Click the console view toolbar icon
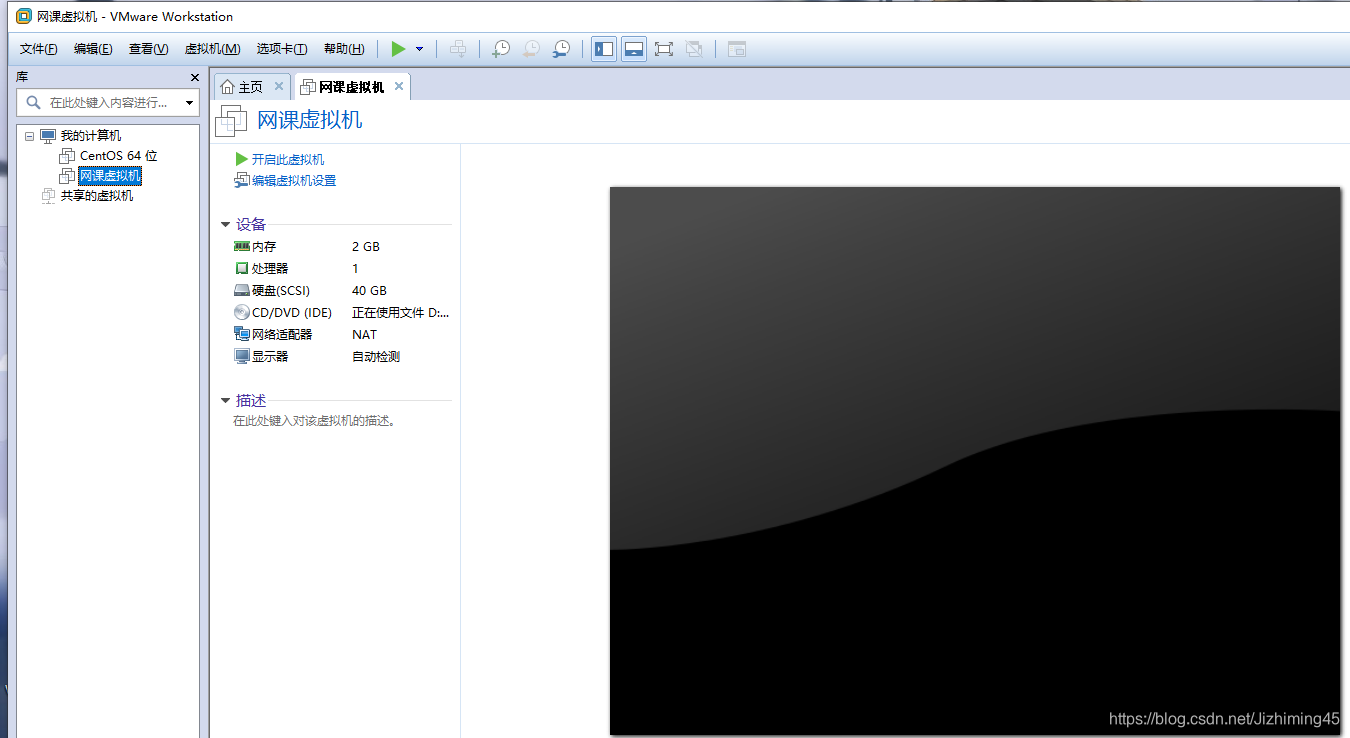This screenshot has height=738, width=1350. pyautogui.click(x=737, y=49)
